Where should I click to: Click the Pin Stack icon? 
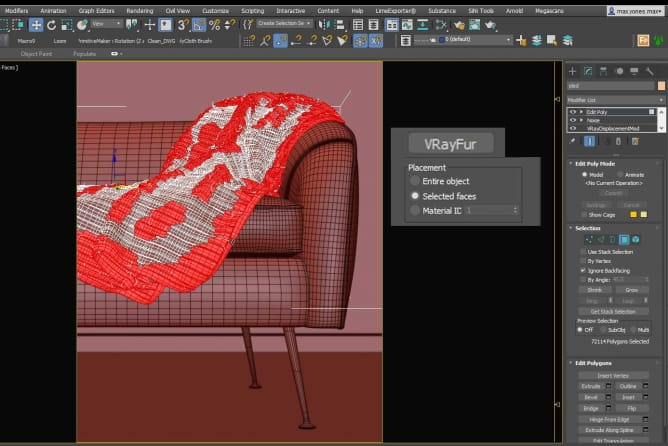(572, 142)
